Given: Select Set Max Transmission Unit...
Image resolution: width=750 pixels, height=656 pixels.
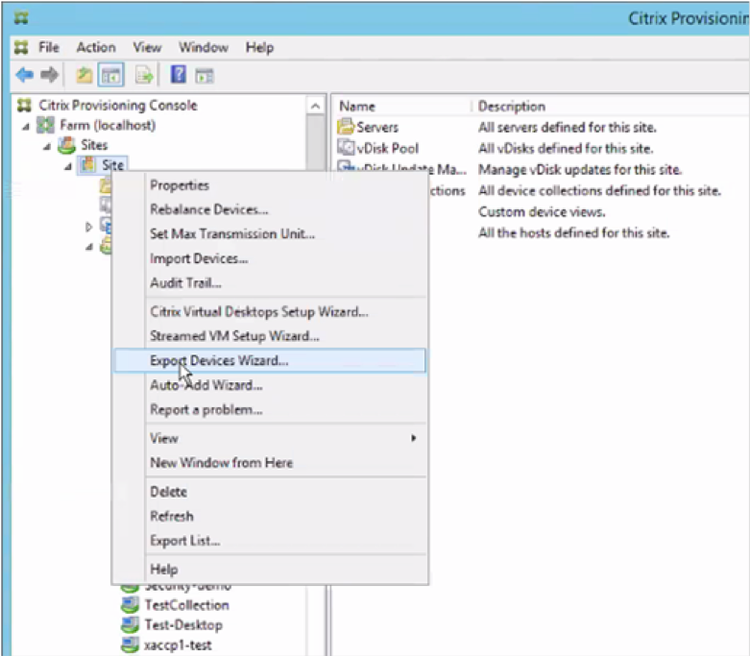Looking at the screenshot, I should click(270, 234).
